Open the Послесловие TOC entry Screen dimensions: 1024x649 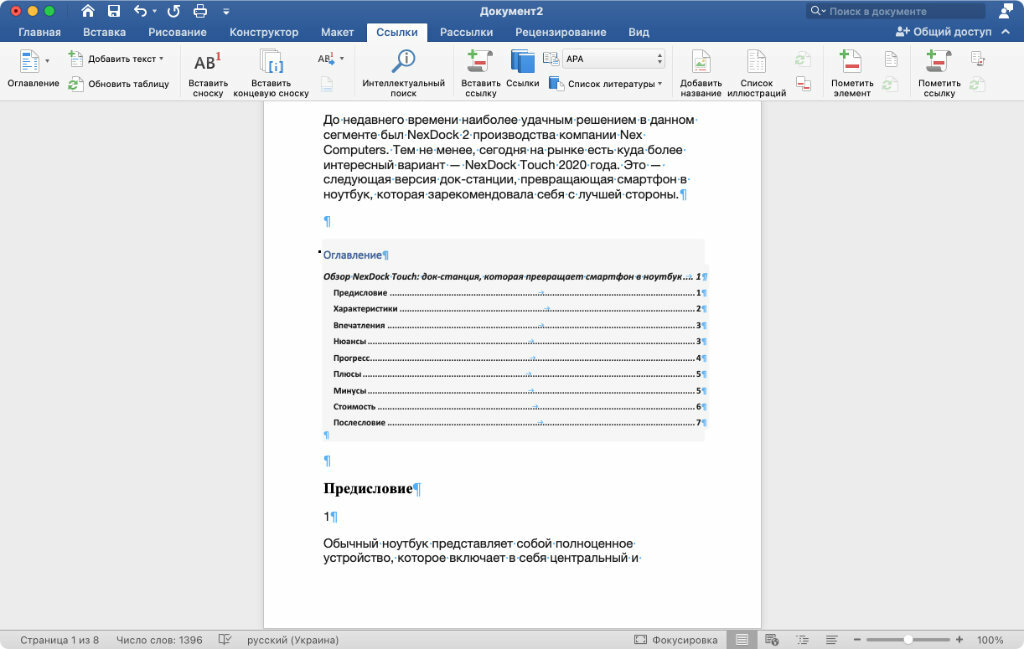[516, 422]
